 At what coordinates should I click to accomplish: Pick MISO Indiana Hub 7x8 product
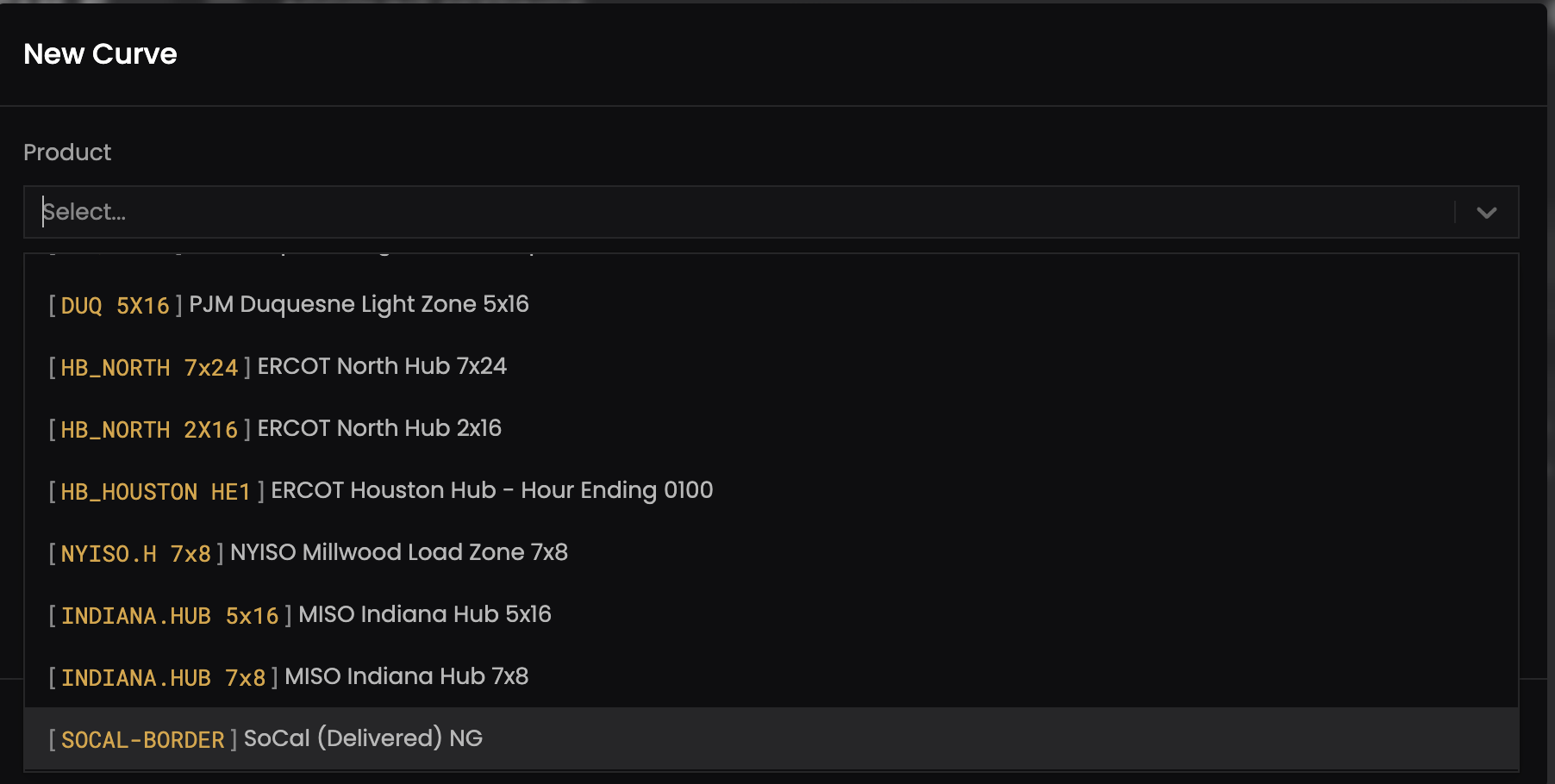pyautogui.click(x=406, y=676)
